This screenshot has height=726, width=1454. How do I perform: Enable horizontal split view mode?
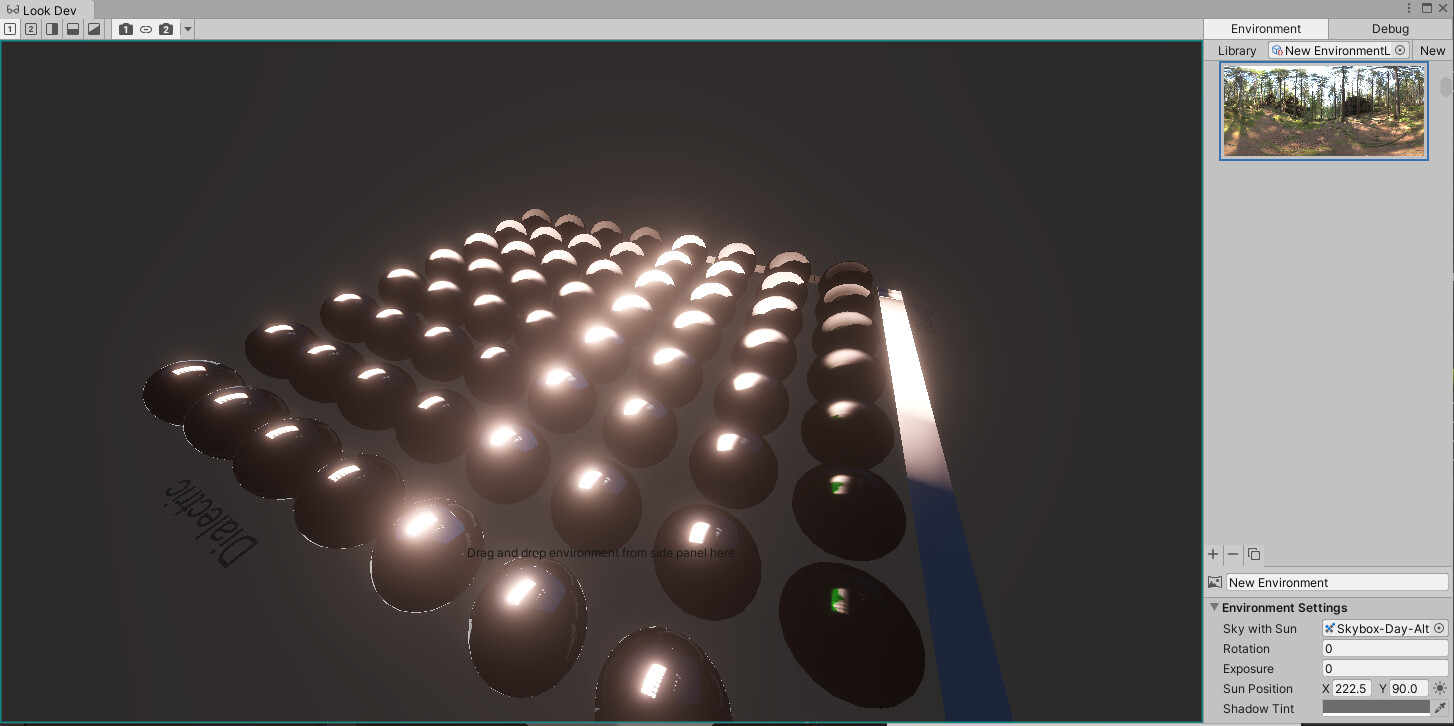[x=72, y=29]
